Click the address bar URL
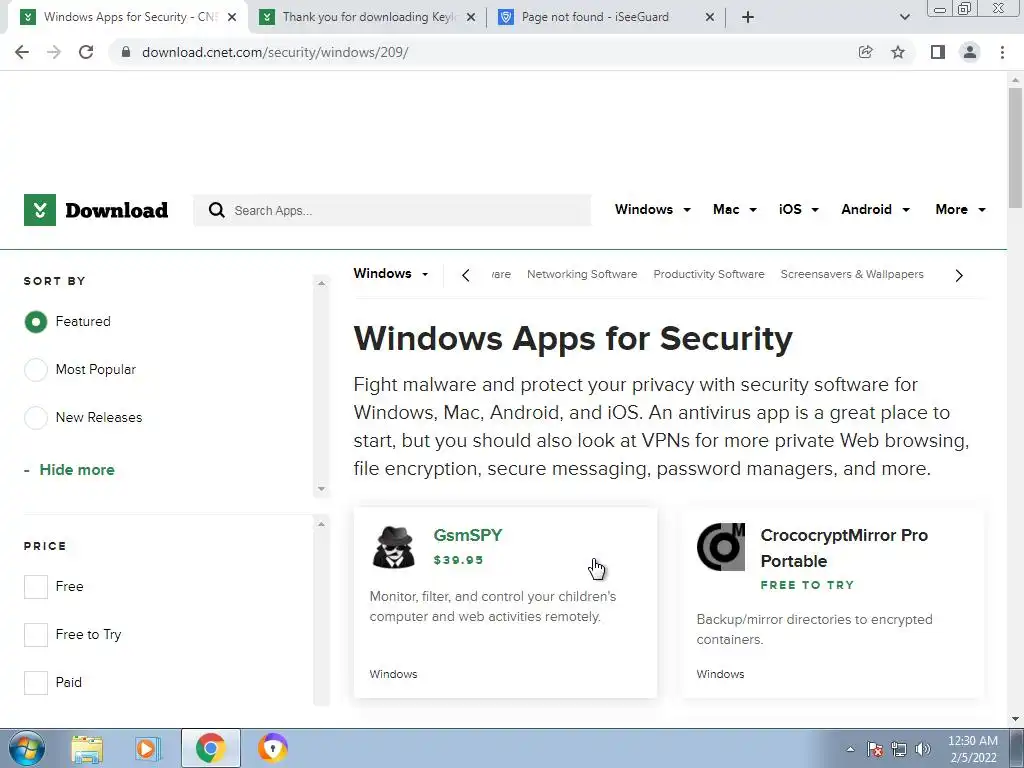 click(275, 52)
